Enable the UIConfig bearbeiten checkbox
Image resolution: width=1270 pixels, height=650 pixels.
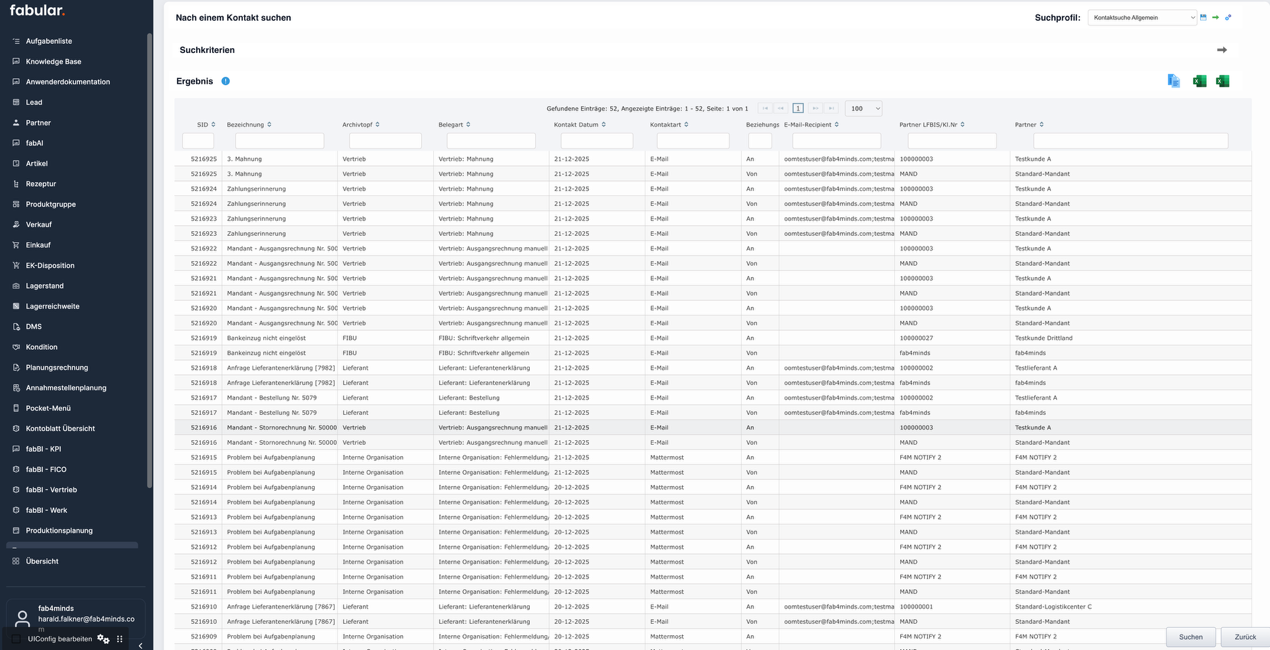[17, 639]
